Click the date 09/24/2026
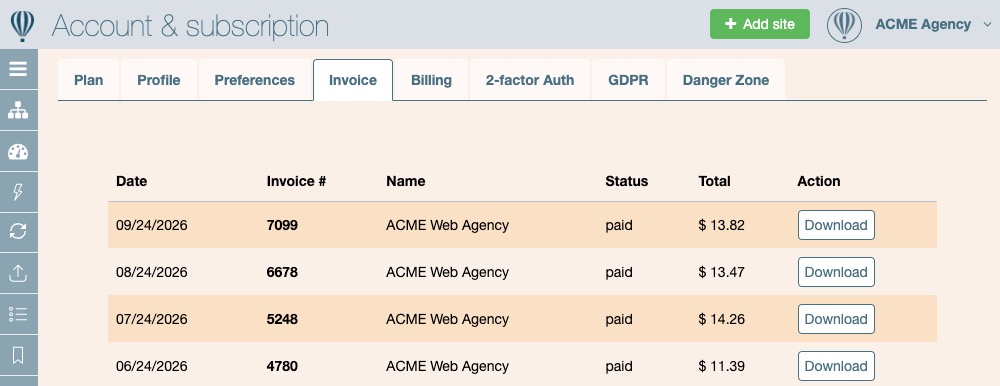 [152, 225]
